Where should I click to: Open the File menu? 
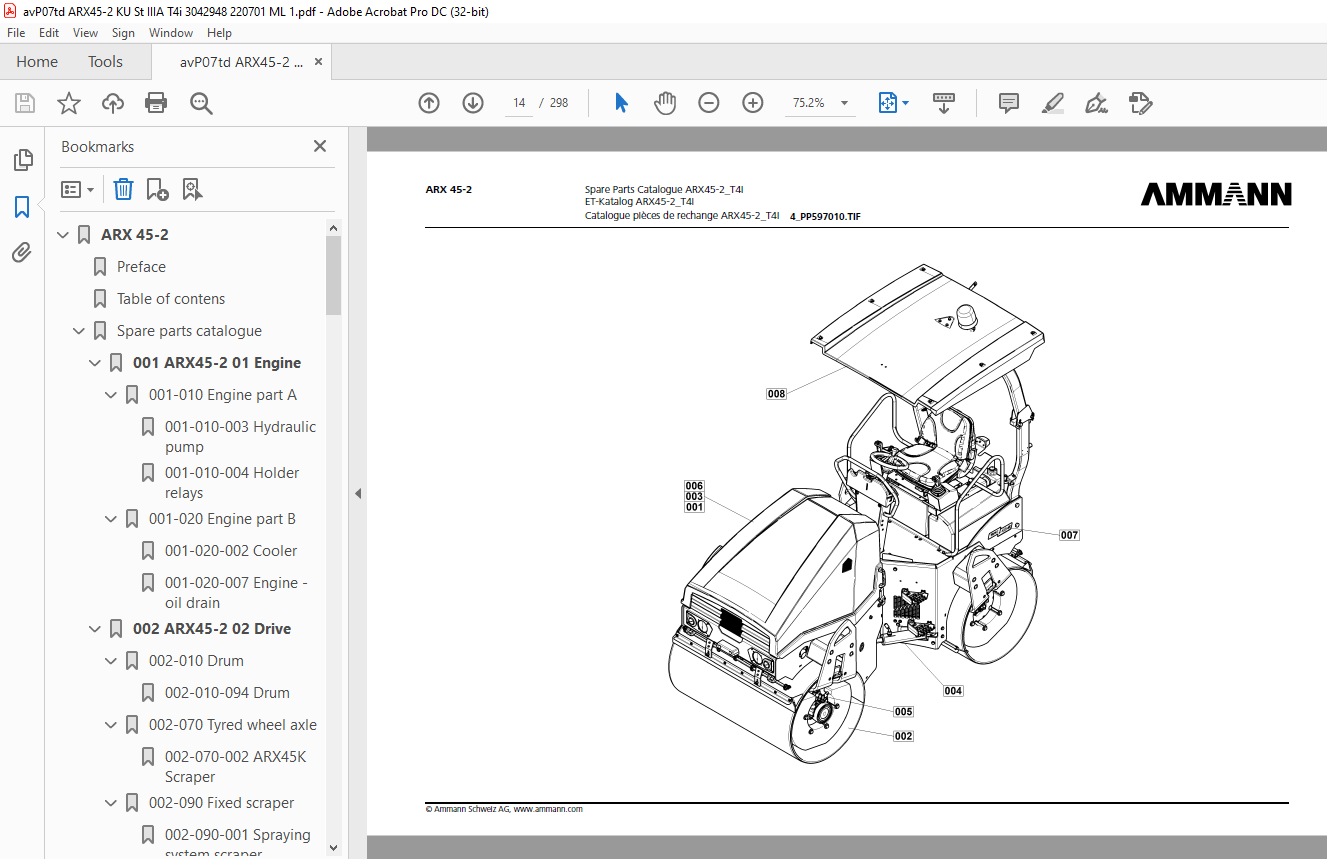(16, 33)
